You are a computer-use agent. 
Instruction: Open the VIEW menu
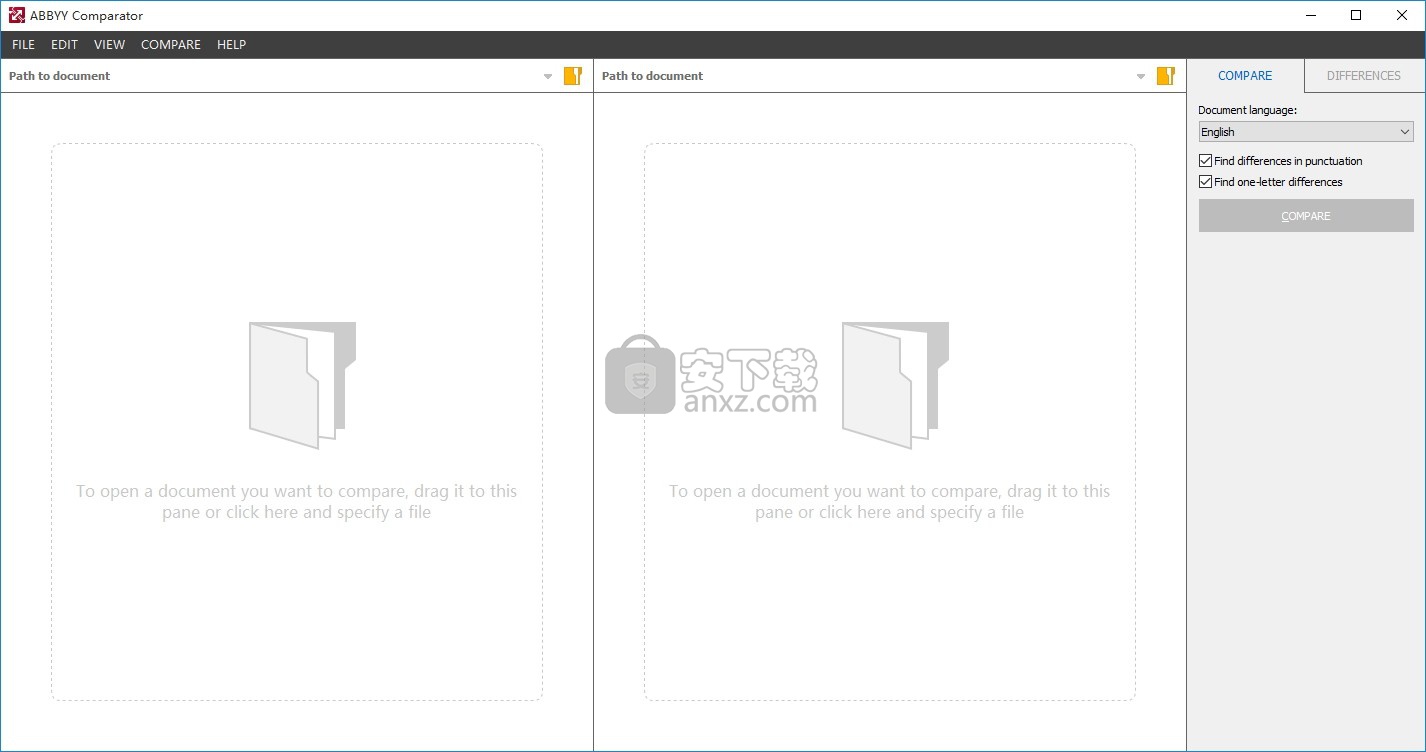click(x=109, y=45)
